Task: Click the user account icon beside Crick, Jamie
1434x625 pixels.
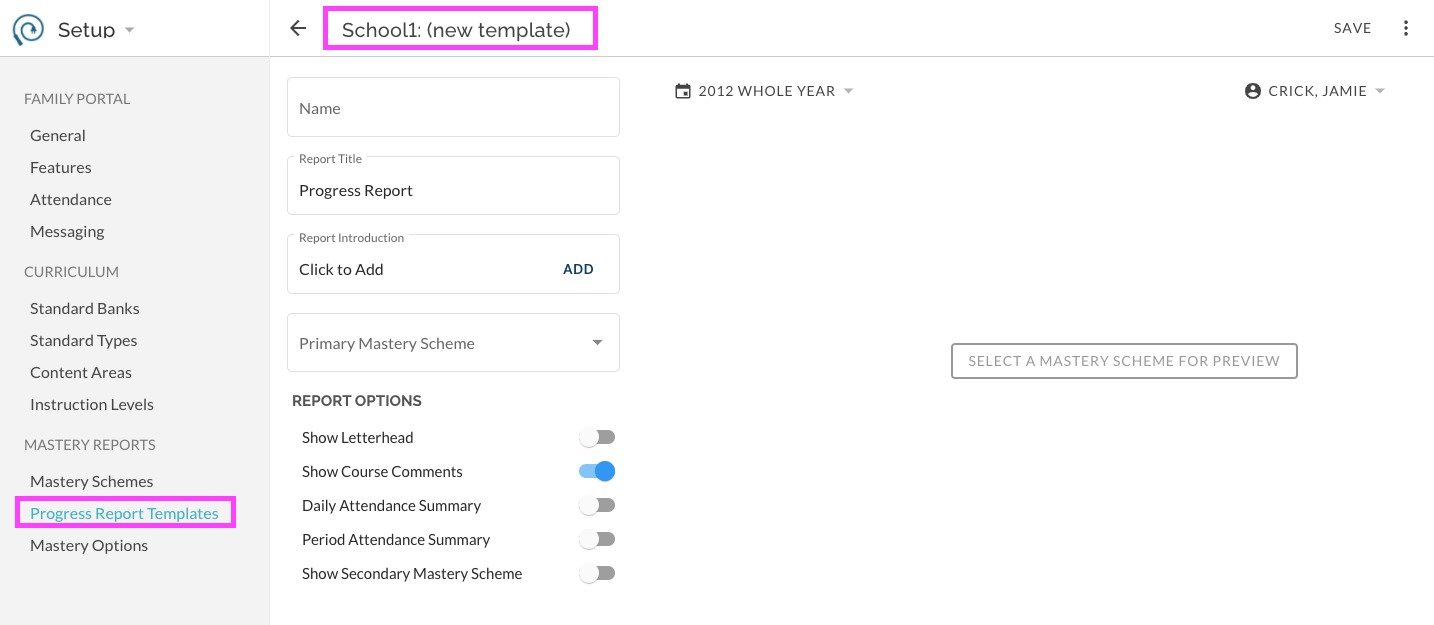Action: 1253,91
